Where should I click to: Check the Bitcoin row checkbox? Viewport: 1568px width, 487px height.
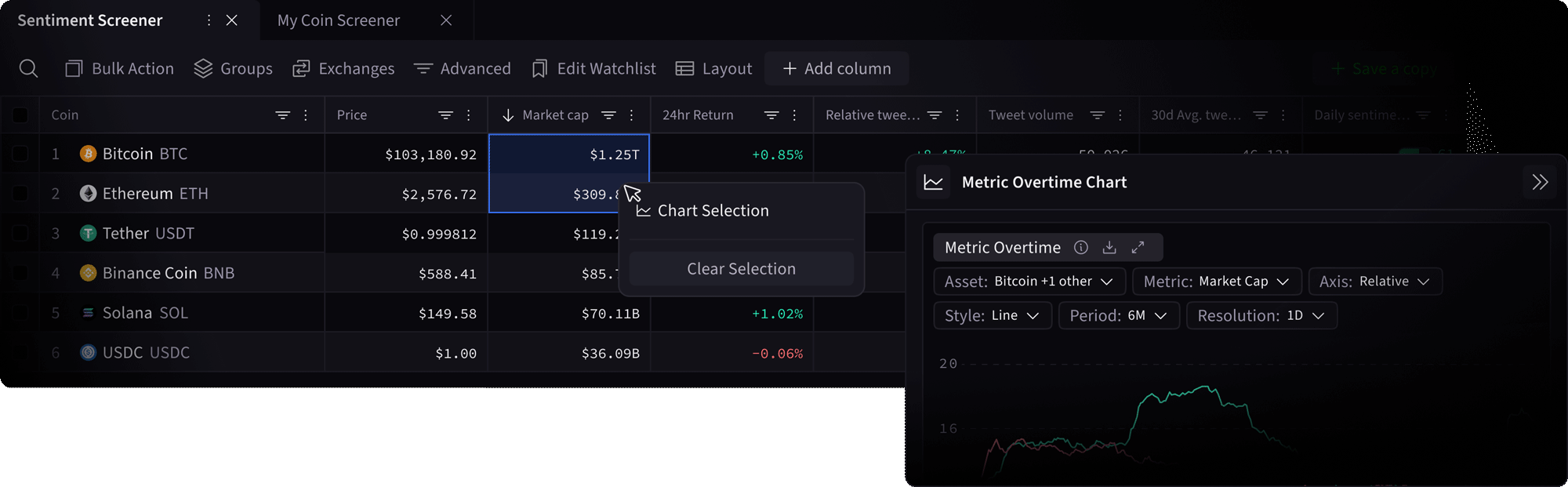click(20, 154)
